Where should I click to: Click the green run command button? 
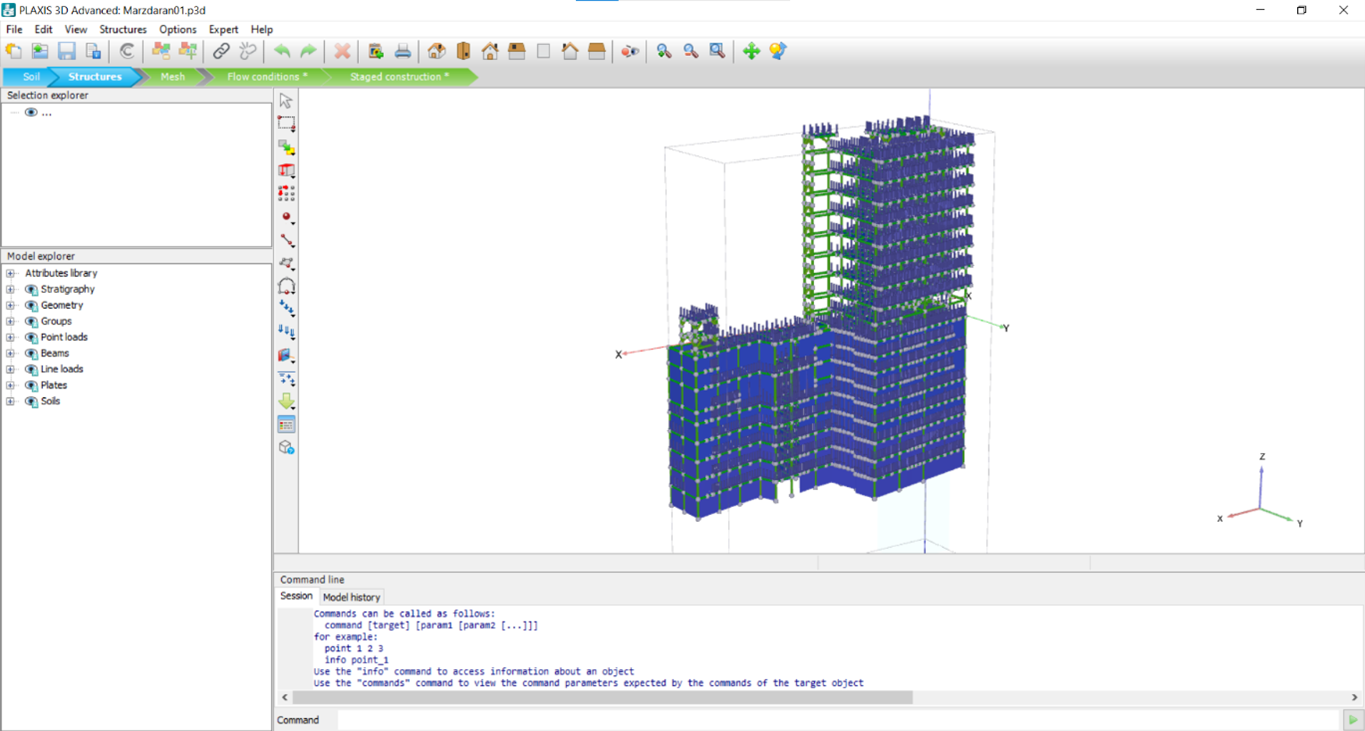(x=1352, y=720)
